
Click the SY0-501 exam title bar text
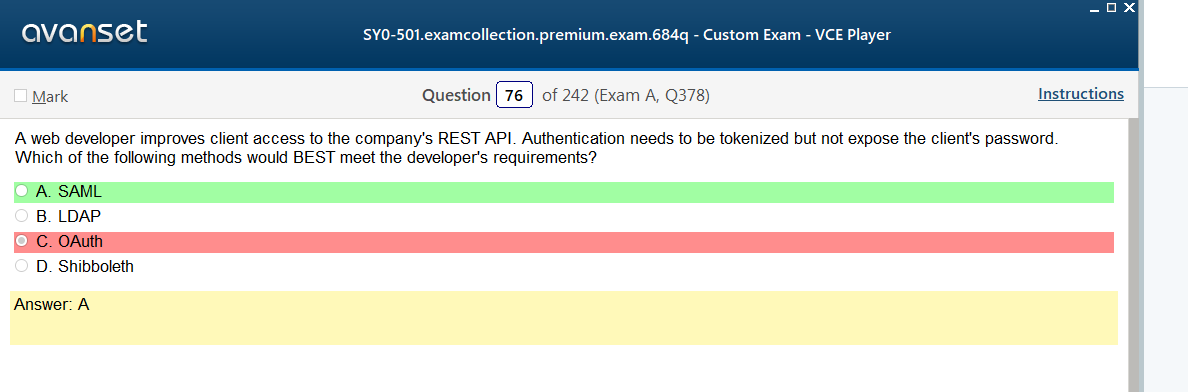[627, 35]
